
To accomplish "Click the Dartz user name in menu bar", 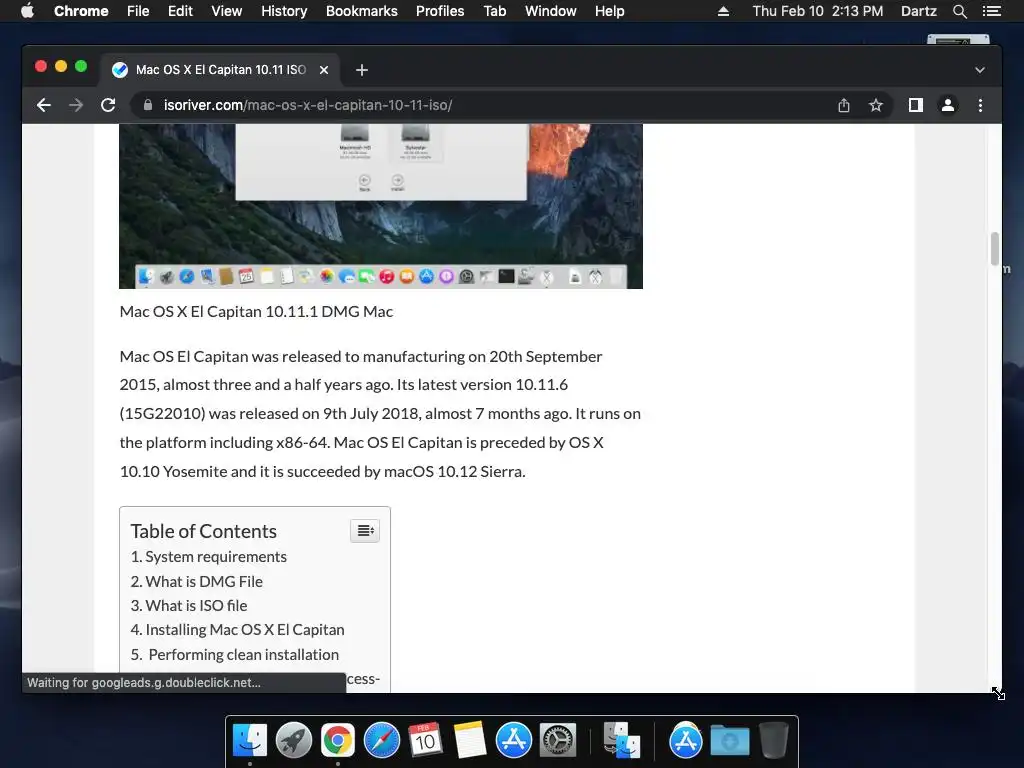I will tap(919, 11).
